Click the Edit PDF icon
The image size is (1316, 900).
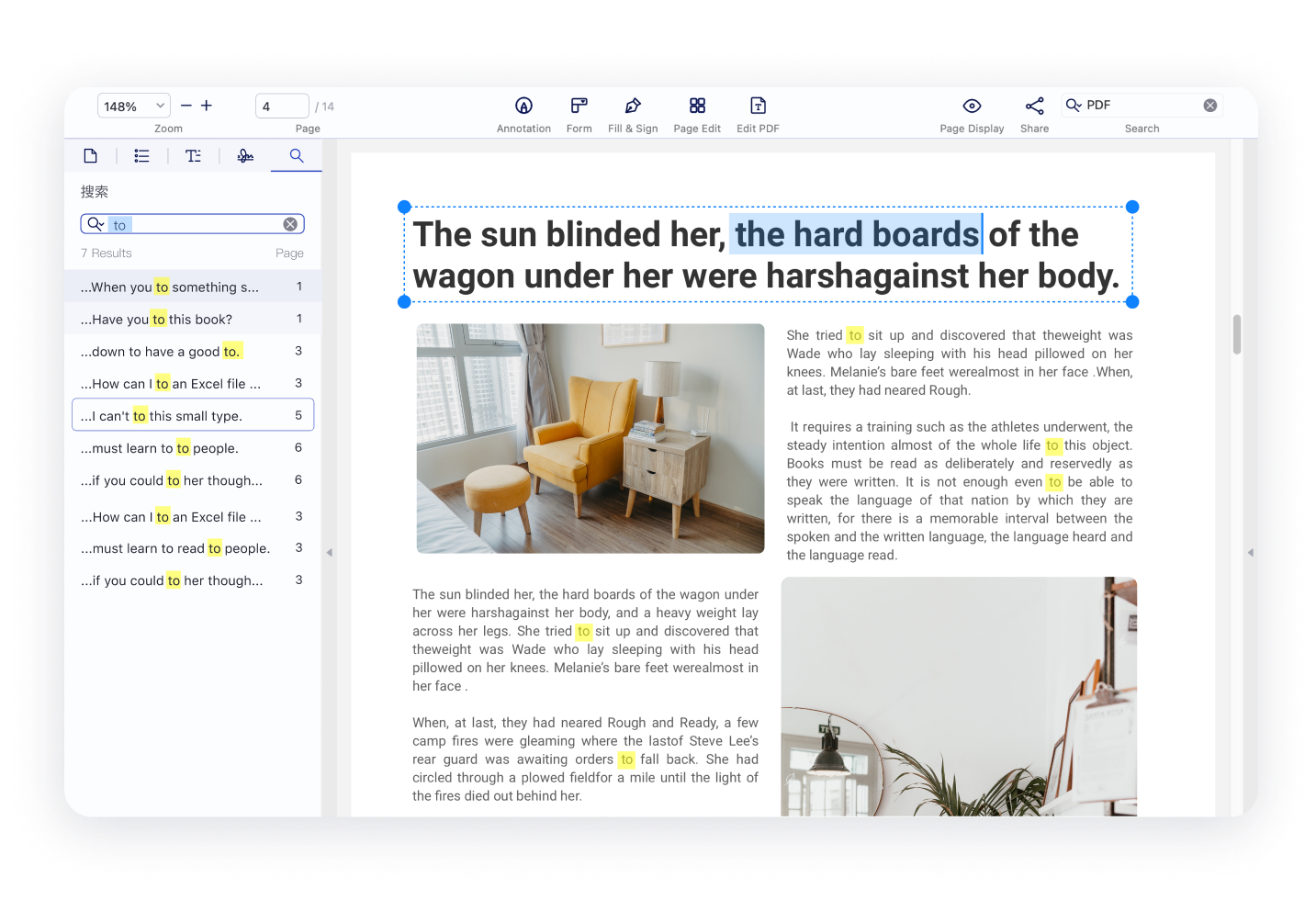(x=758, y=107)
